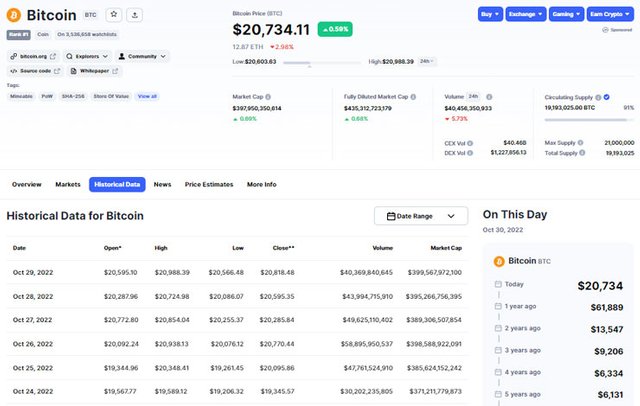The height and width of the screenshot is (406, 640).
Task: Switch to the Overview tab
Action: [x=27, y=184]
